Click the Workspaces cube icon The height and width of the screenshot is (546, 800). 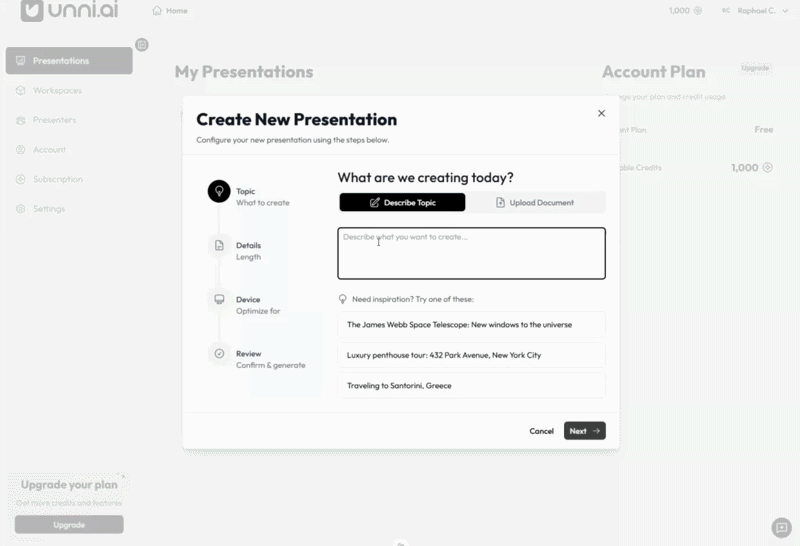coord(20,90)
